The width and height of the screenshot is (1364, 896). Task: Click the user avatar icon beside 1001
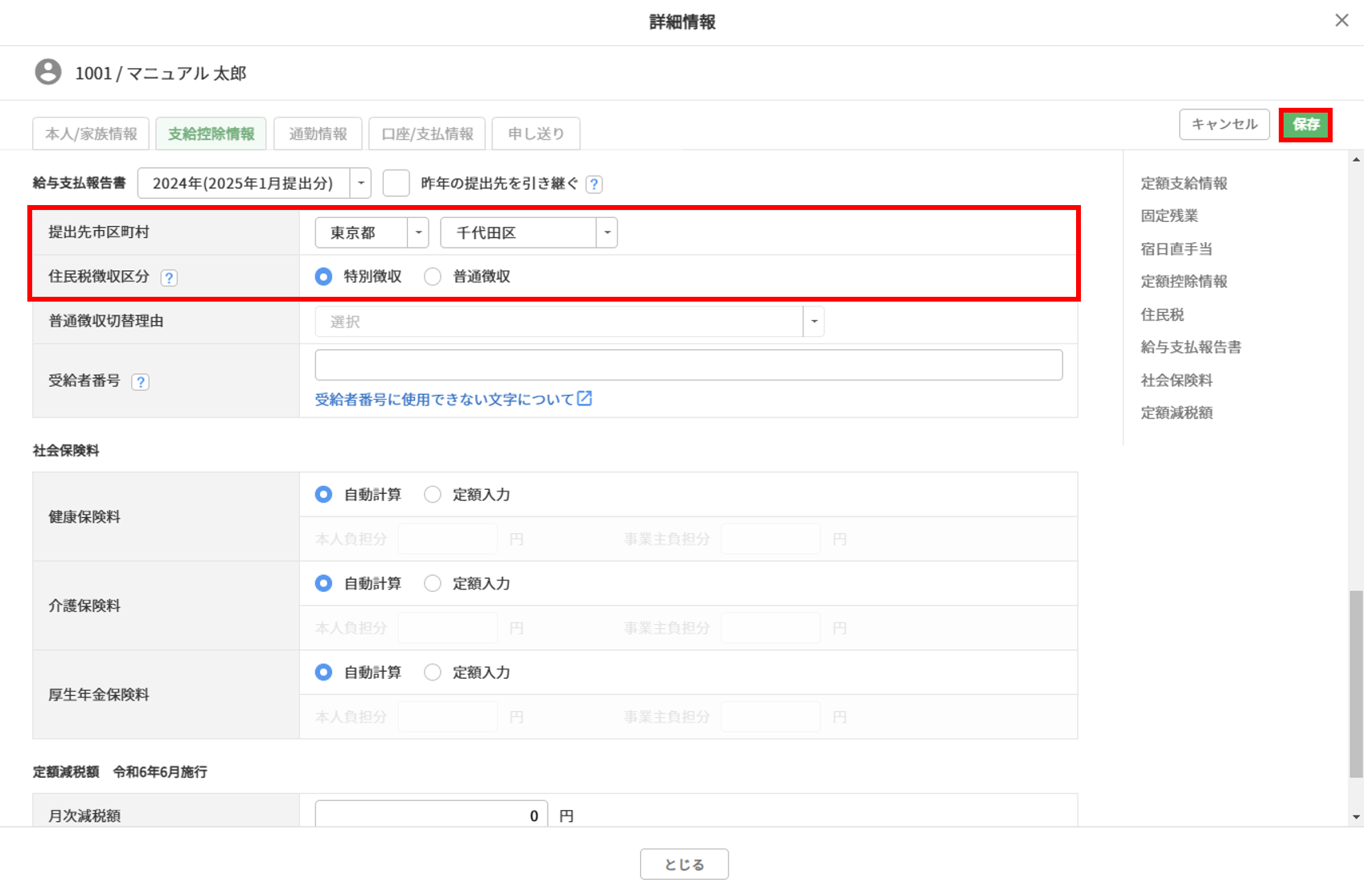tap(48, 72)
